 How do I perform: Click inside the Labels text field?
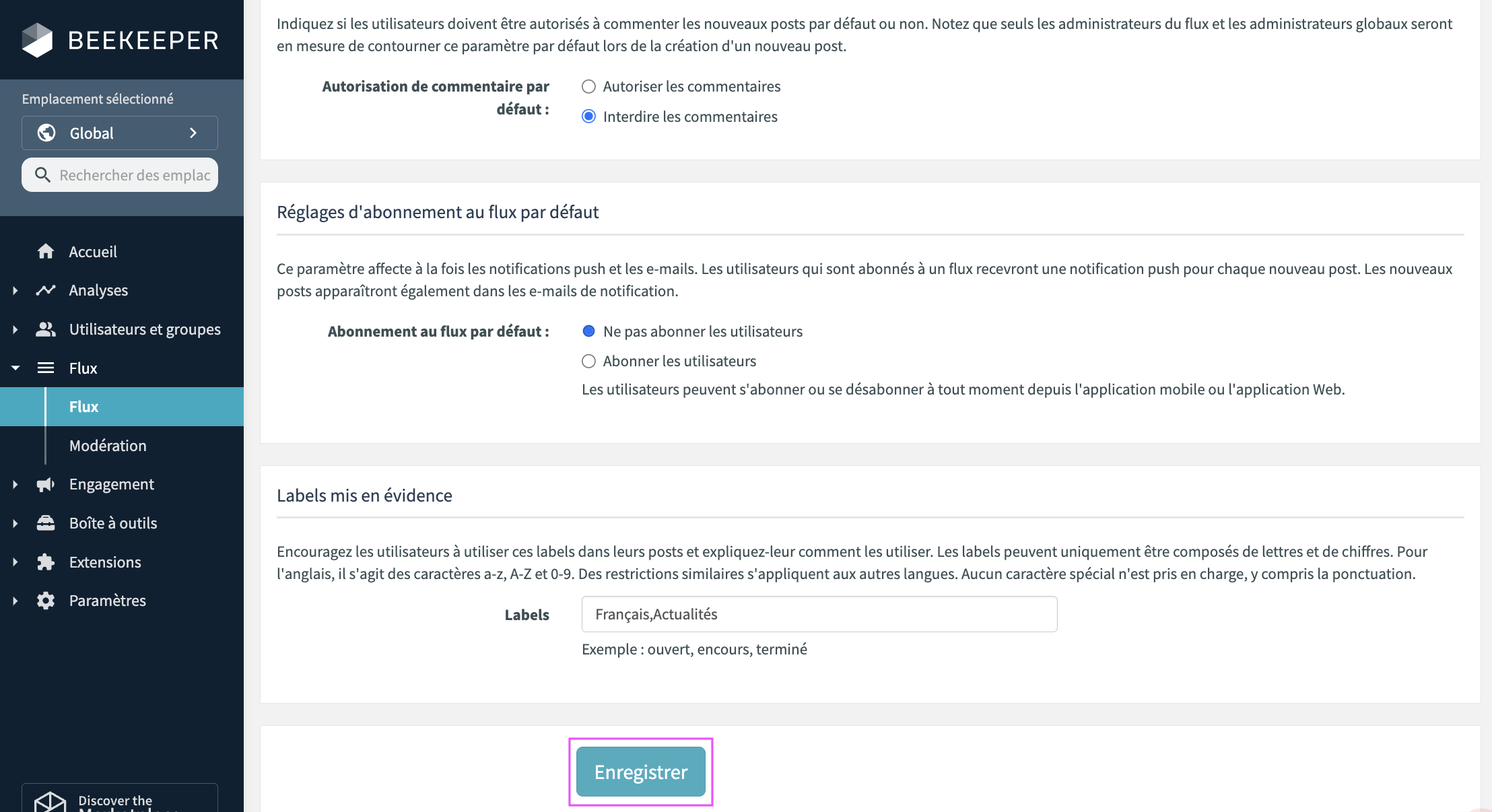(818, 613)
